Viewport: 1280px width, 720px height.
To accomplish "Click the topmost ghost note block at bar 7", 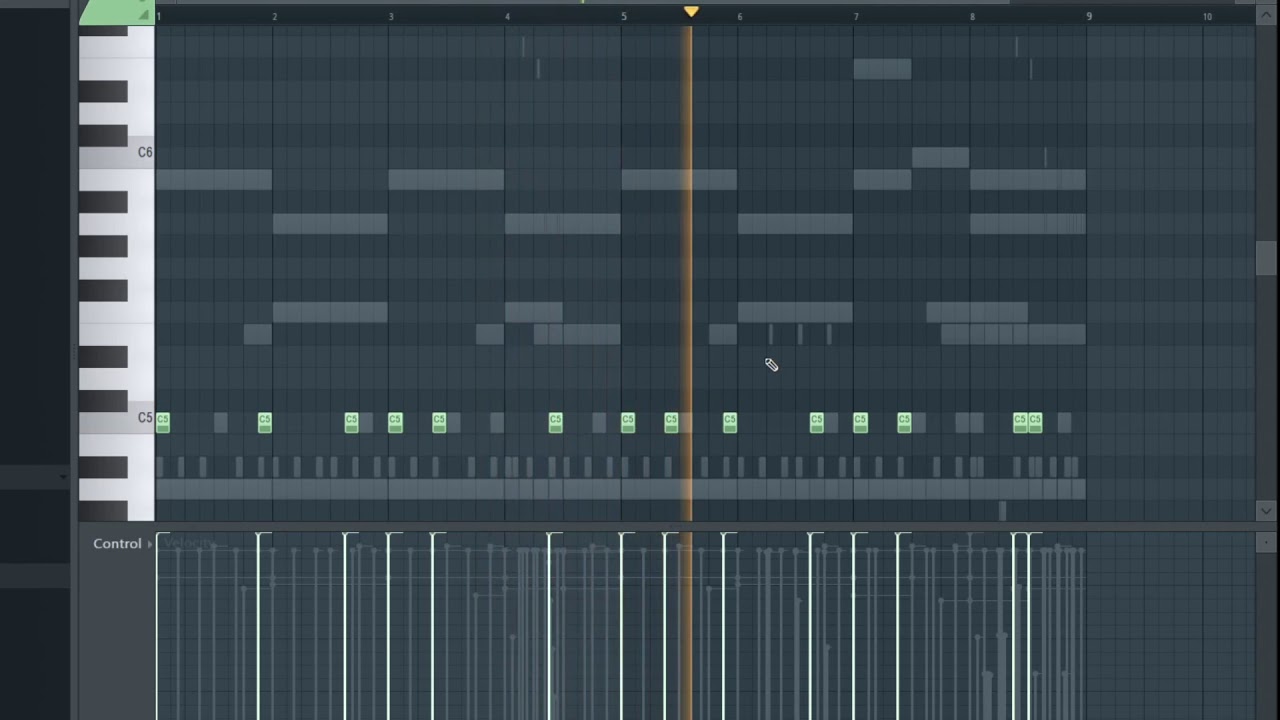I will click(x=882, y=69).
